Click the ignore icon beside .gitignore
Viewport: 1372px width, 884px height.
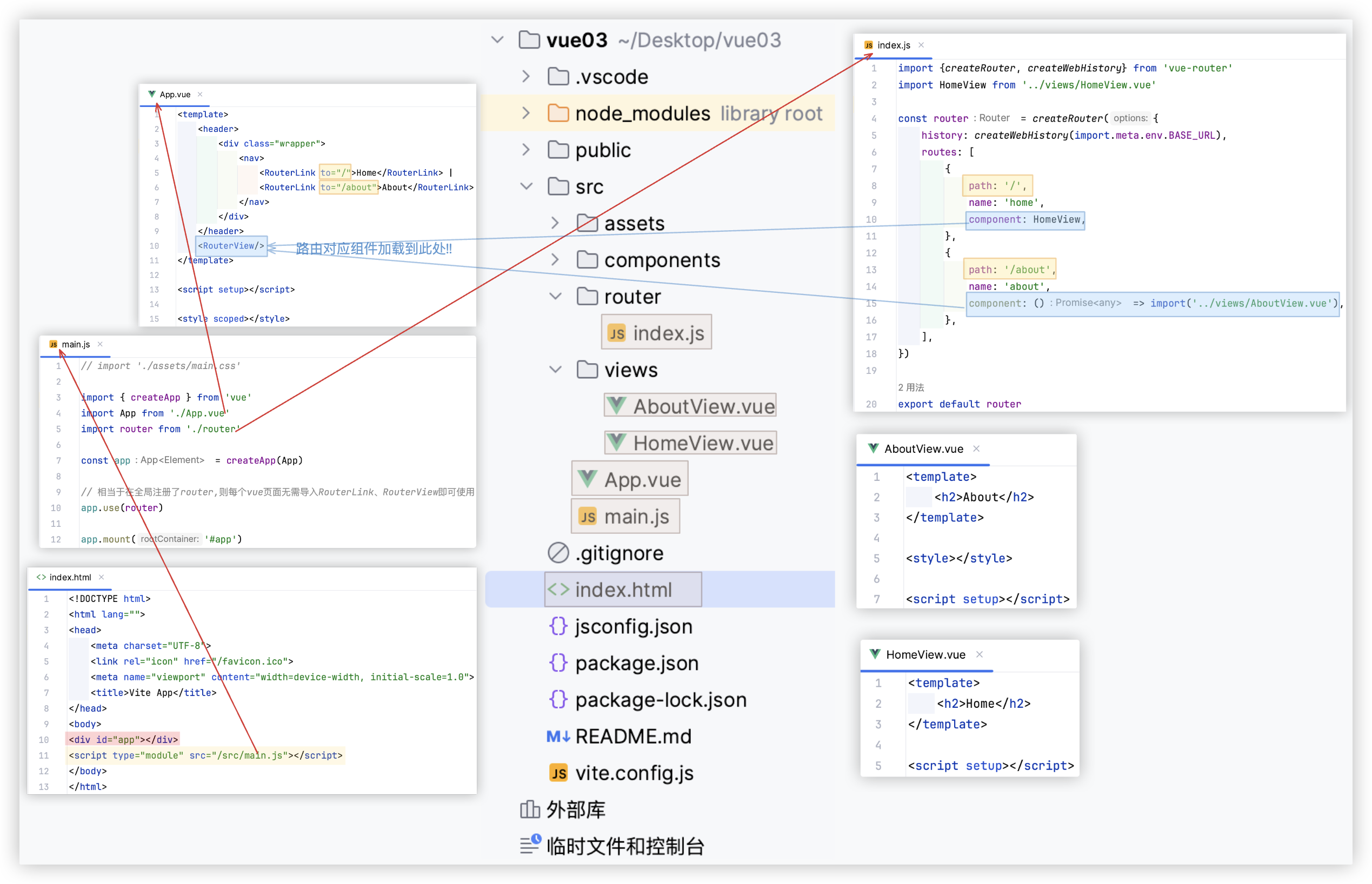(x=558, y=553)
